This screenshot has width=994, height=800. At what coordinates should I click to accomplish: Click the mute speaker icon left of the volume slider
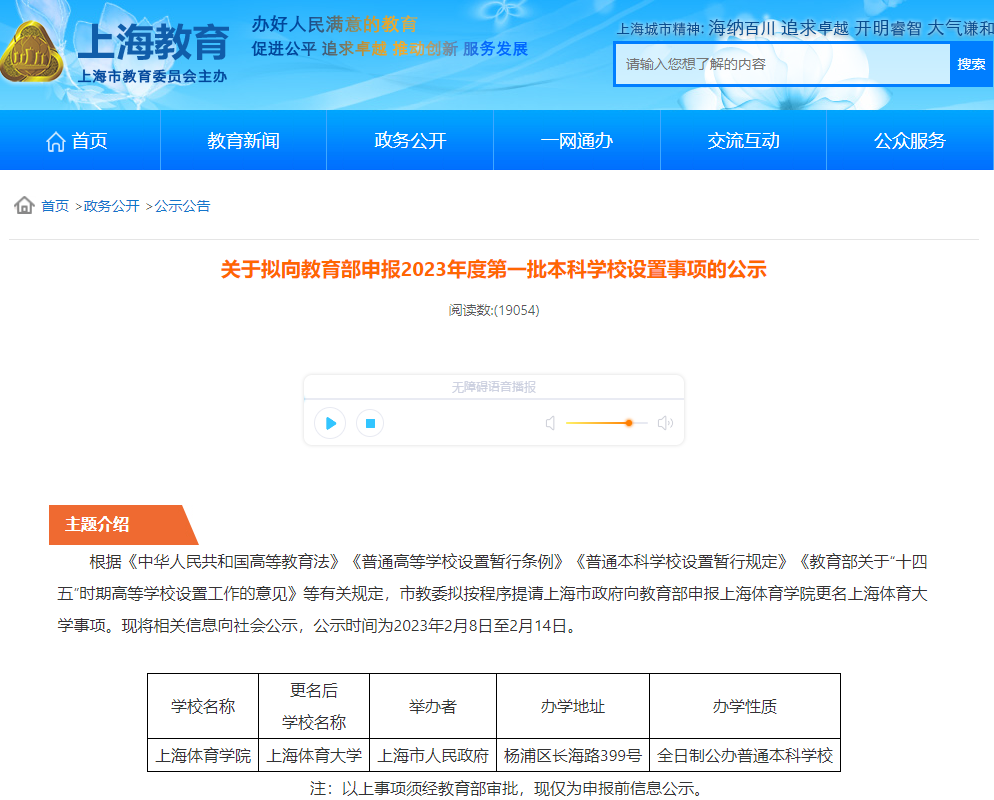549,423
